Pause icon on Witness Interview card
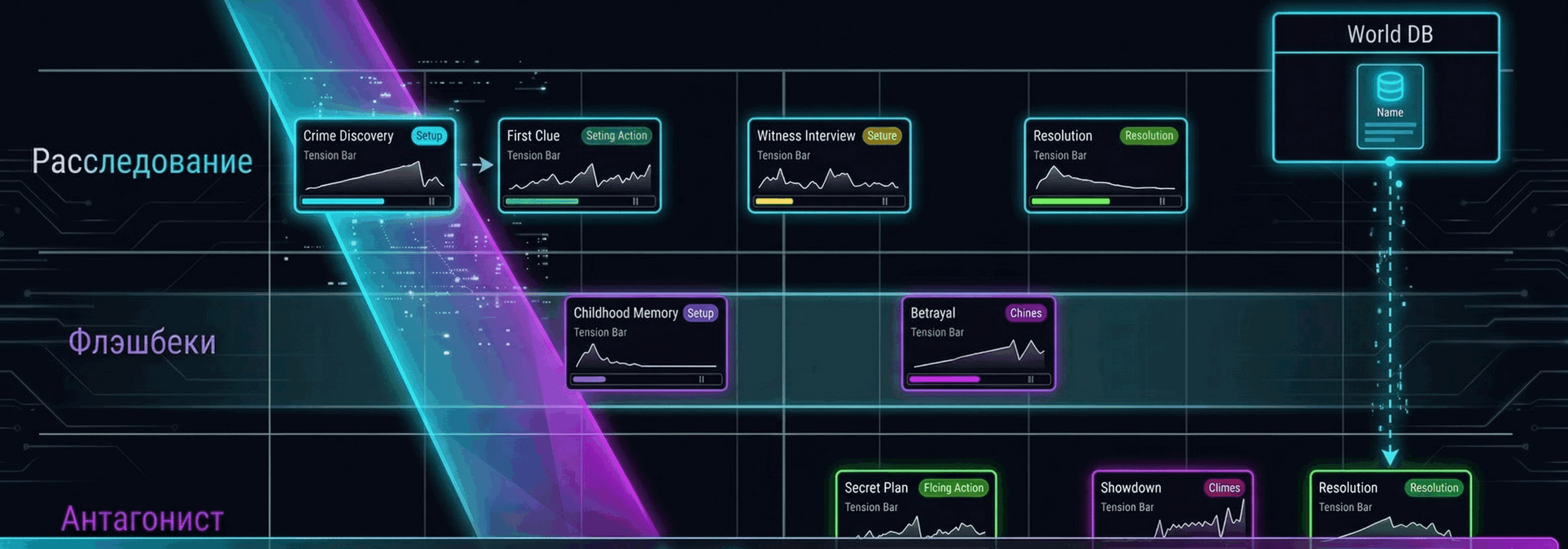The image size is (1568, 549). pyautogui.click(x=884, y=201)
